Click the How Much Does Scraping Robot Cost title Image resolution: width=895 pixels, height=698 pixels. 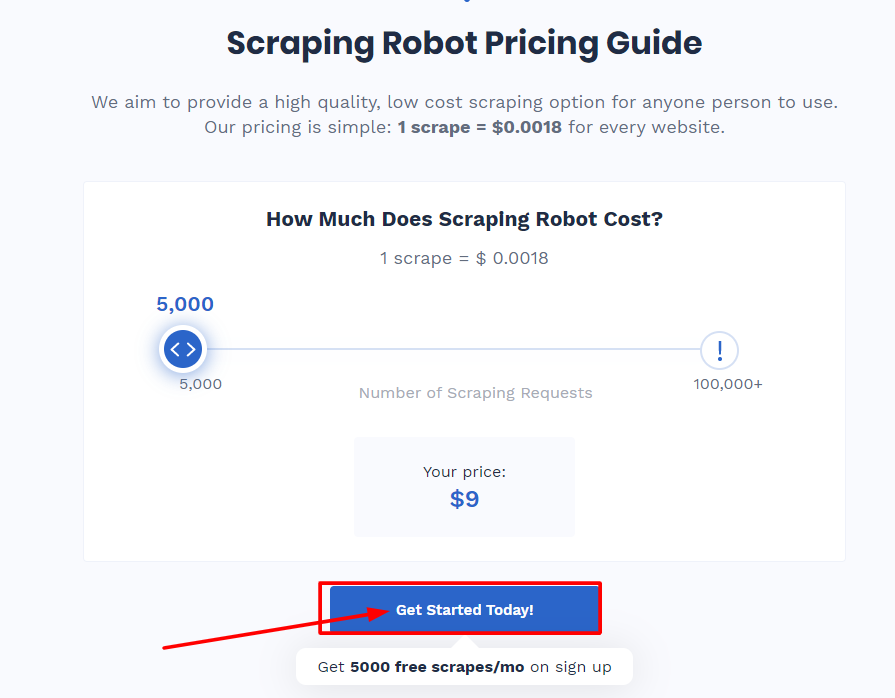pos(463,218)
